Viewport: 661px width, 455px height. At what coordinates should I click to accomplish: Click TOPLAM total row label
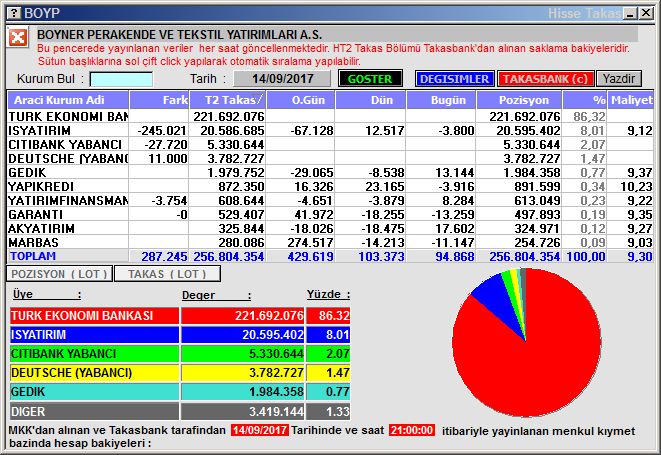[x=33, y=256]
